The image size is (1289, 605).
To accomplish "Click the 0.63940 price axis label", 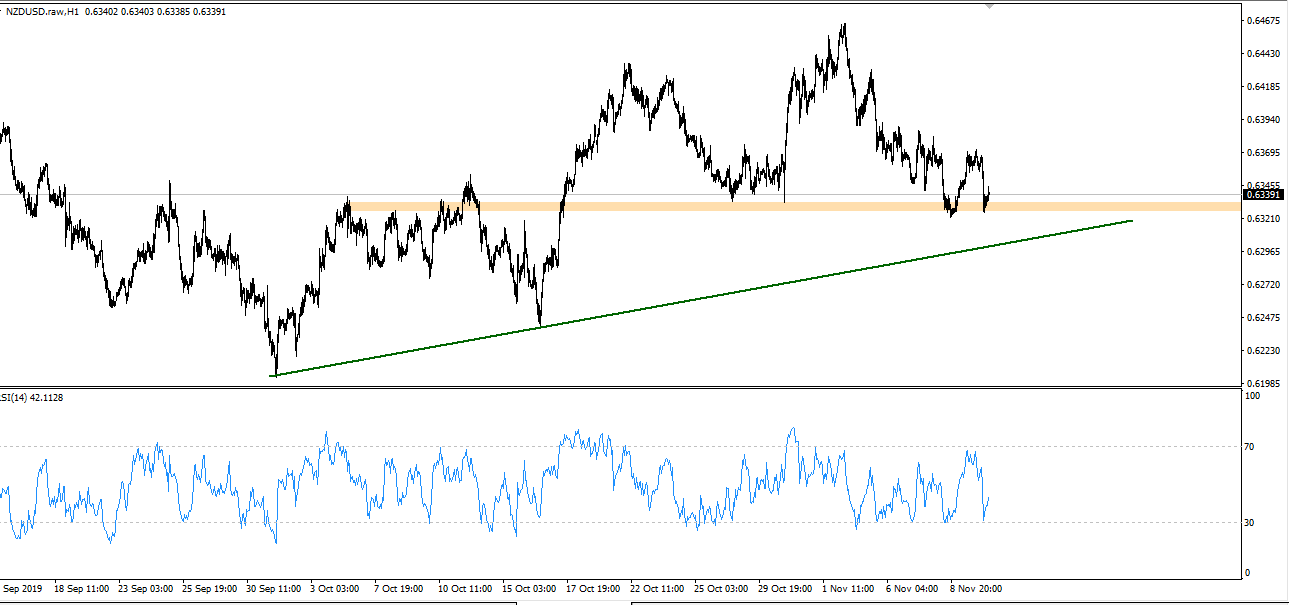I will [x=1264, y=120].
